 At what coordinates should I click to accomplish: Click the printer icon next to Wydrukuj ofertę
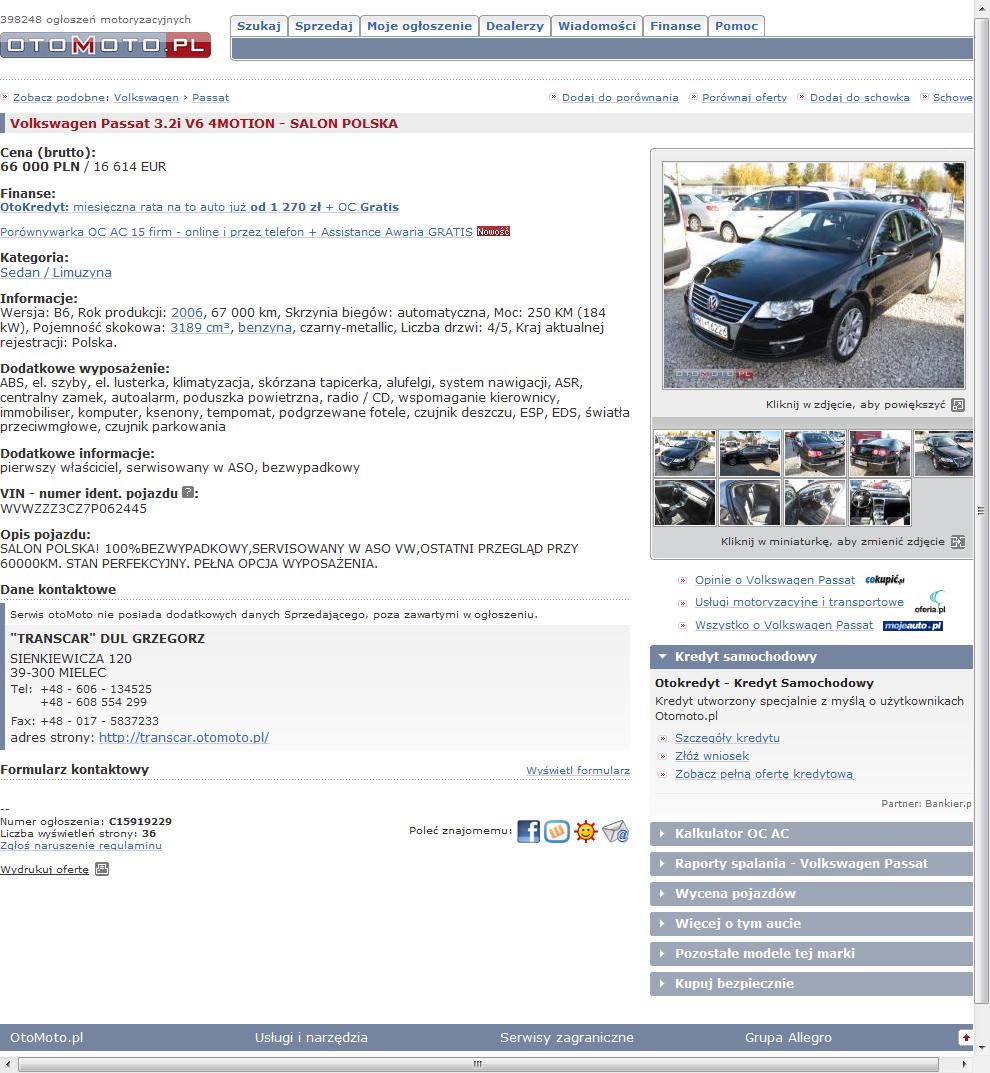102,869
